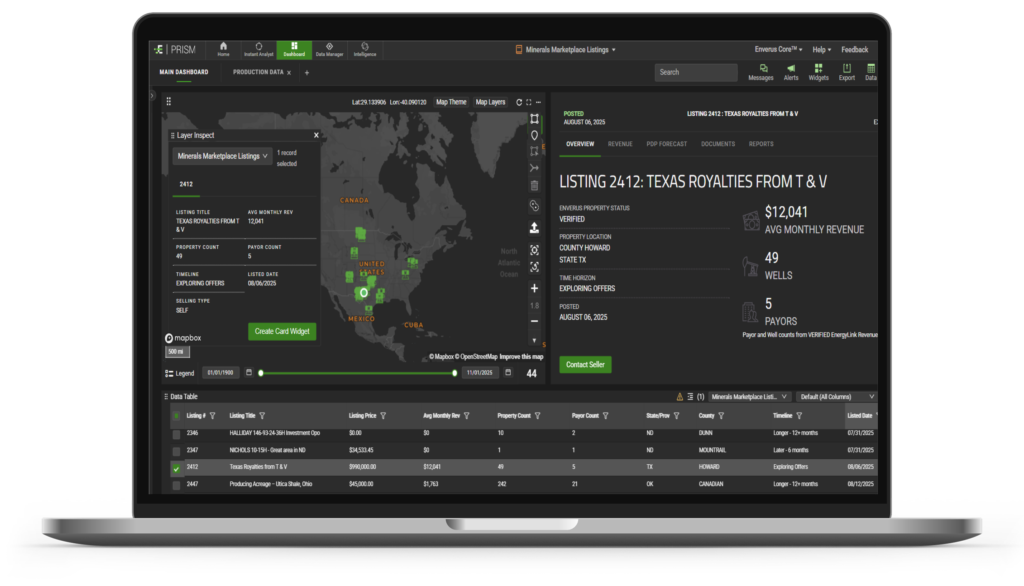
Task: Click the map trash delete icon
Action: point(534,185)
